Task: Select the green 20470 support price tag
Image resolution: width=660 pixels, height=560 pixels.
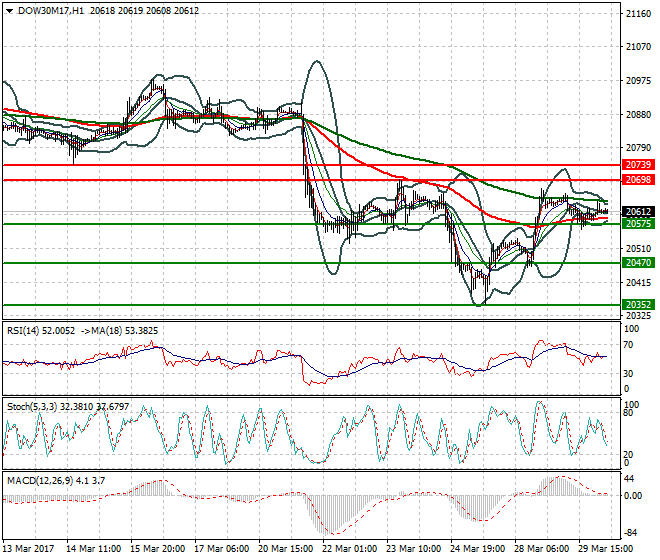Action: (638, 263)
